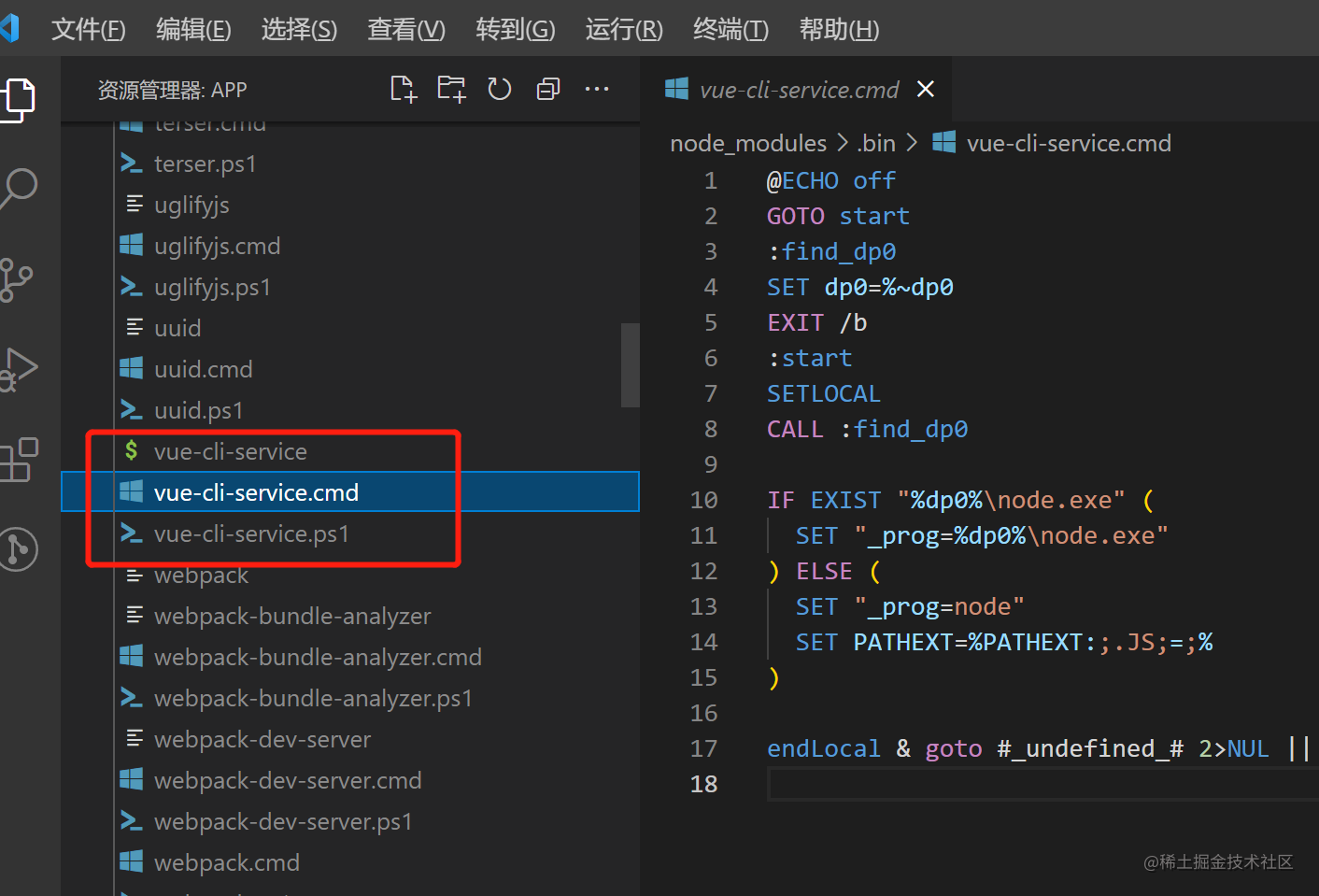1319x896 pixels.
Task: Open webpack-dev-server.cmd from the file list
Action: (288, 780)
